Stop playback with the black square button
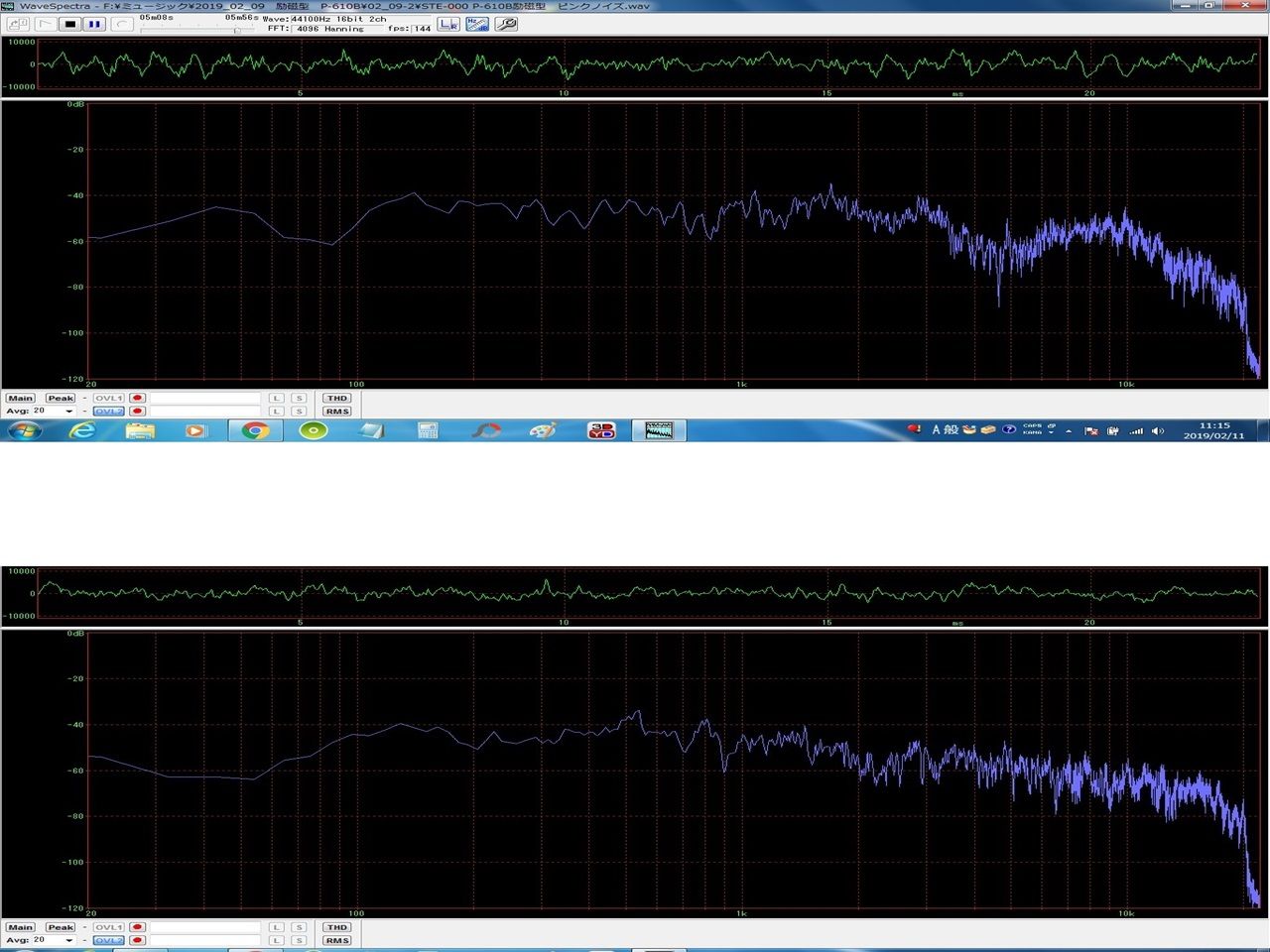 [x=70, y=24]
